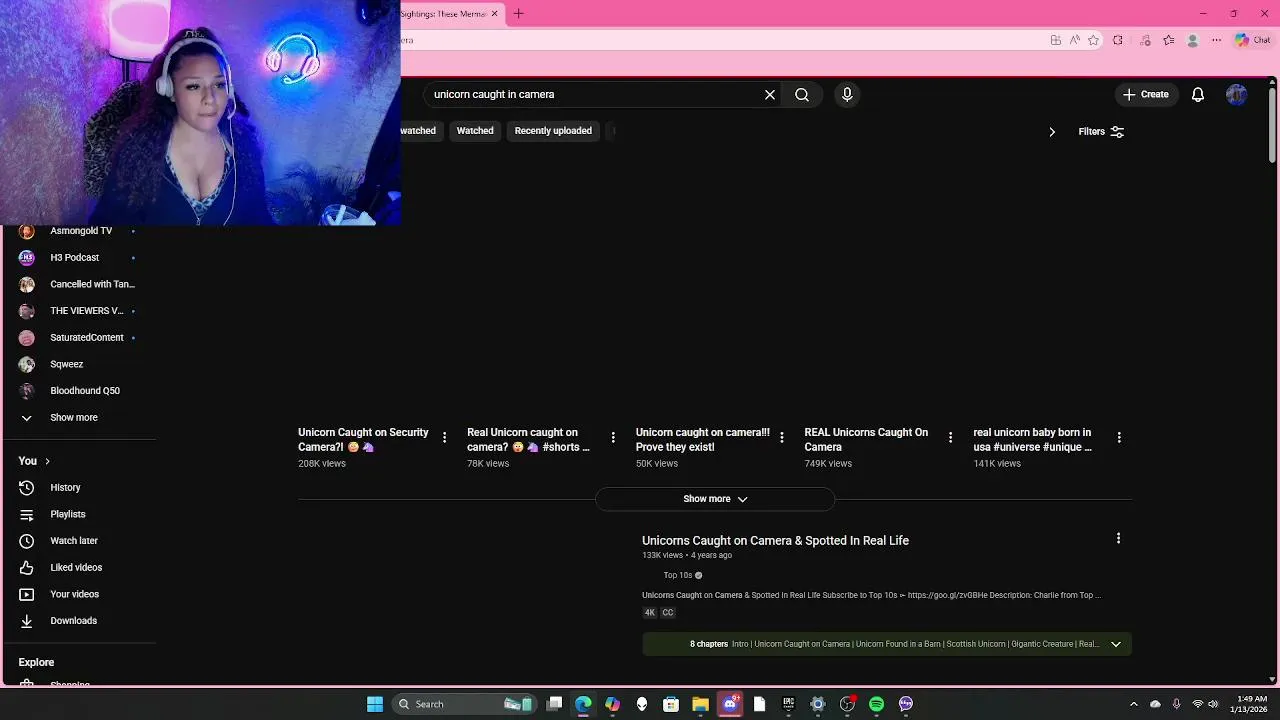This screenshot has width=1280, height=720.
Task: Click in the YouTube search input field
Action: (x=594, y=94)
